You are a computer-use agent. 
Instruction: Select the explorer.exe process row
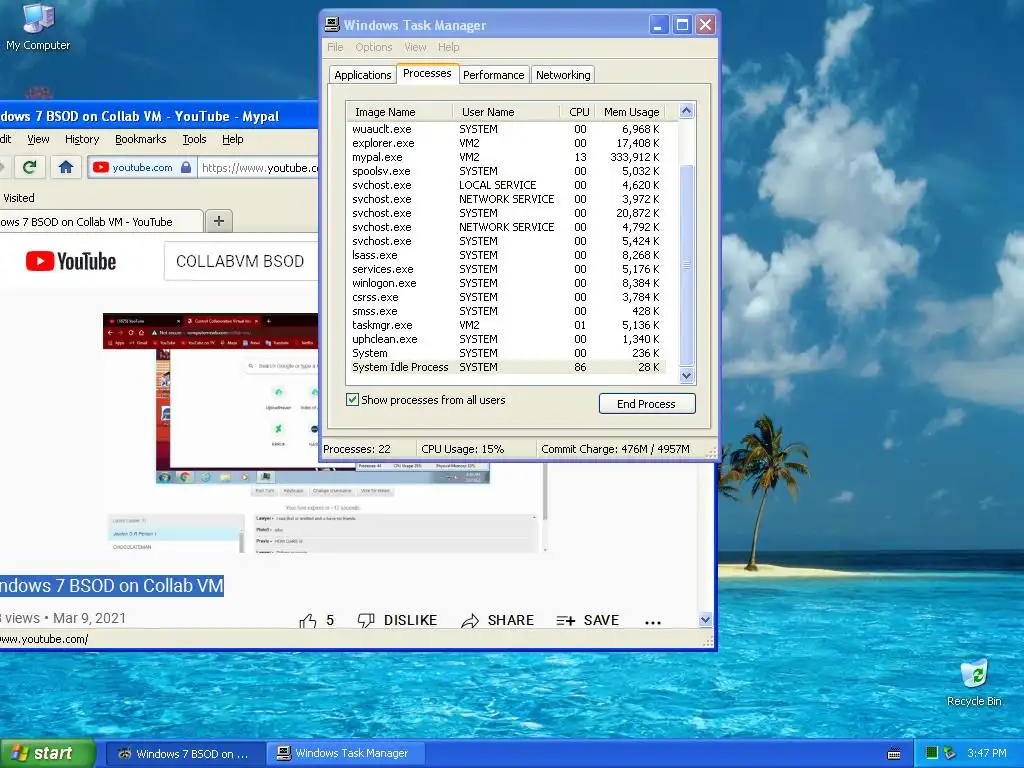[x=506, y=143]
